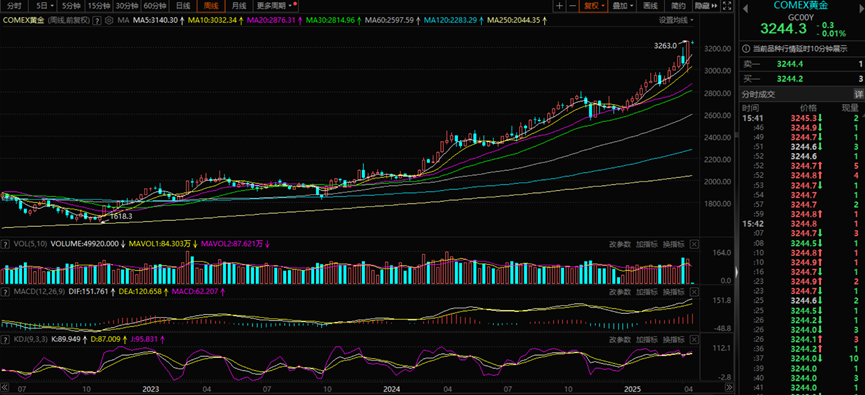Open 换指标 for the MACD panel
The width and height of the screenshot is (865, 395).
pyautogui.click(x=673, y=291)
